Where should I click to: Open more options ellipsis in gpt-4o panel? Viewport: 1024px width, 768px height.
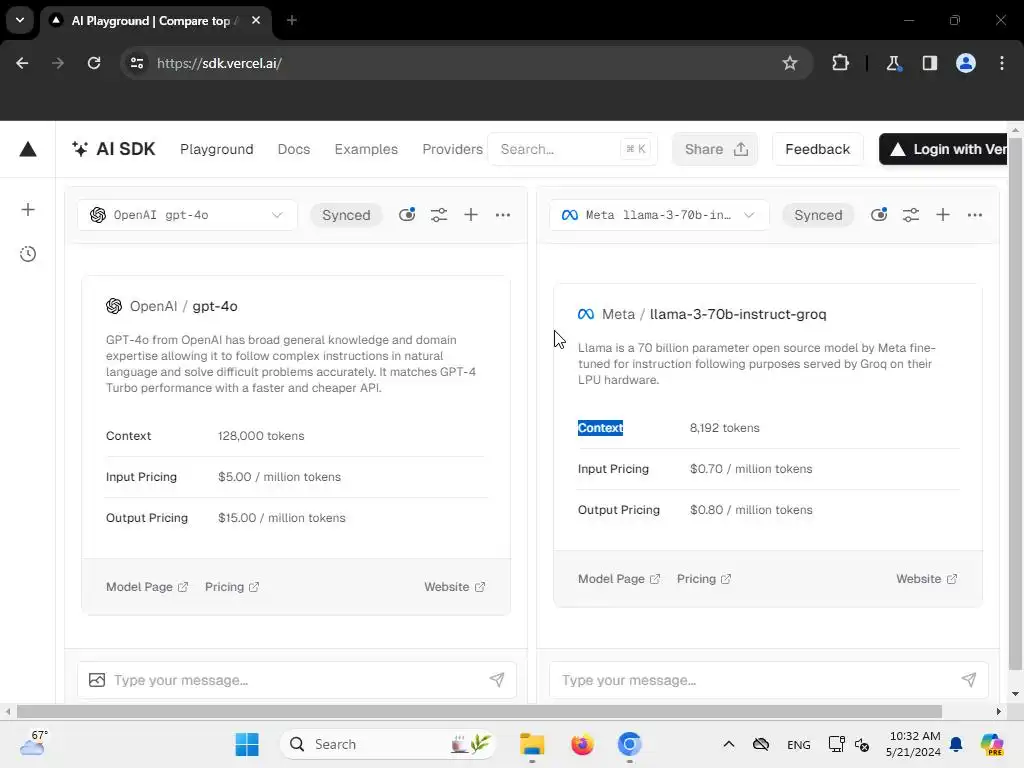pos(503,215)
